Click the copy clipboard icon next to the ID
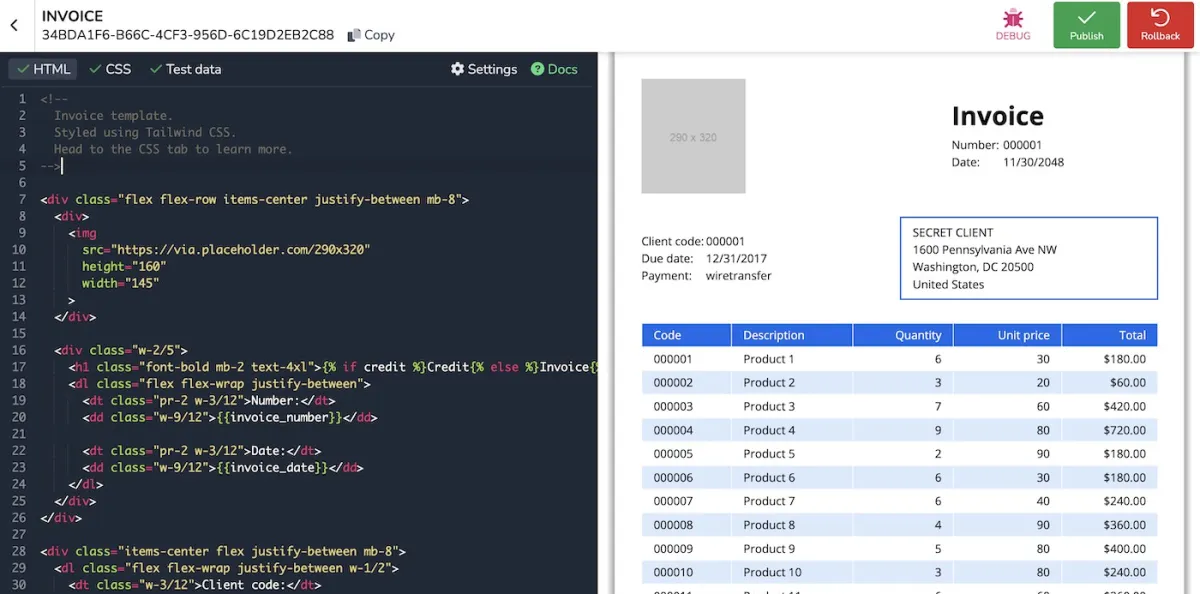Screen dimensions: 1200x594 [x=354, y=35]
